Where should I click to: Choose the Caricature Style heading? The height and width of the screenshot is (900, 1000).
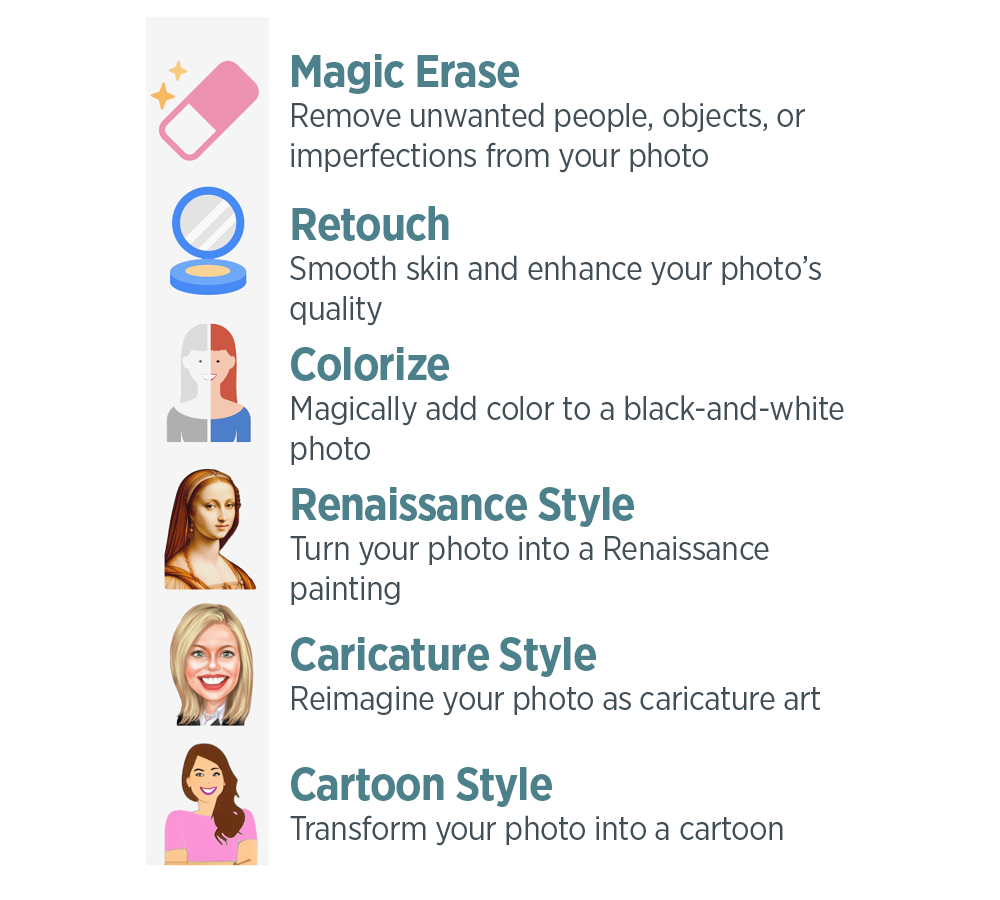[443, 655]
